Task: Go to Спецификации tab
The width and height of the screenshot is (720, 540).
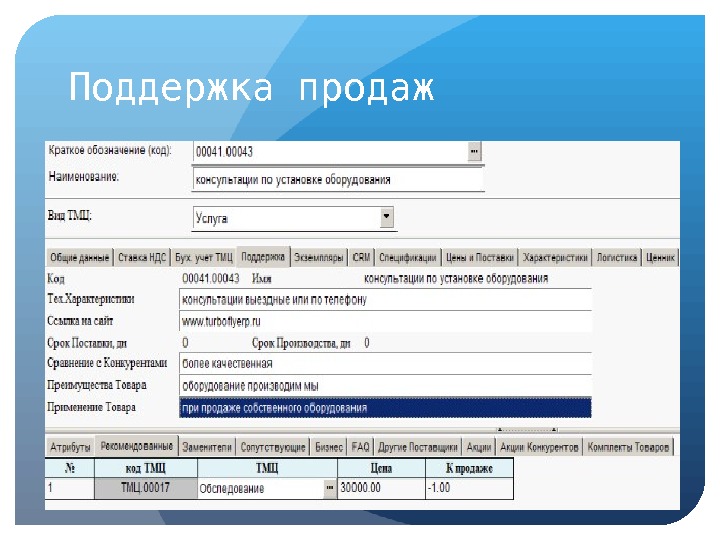Action: pyautogui.click(x=408, y=258)
